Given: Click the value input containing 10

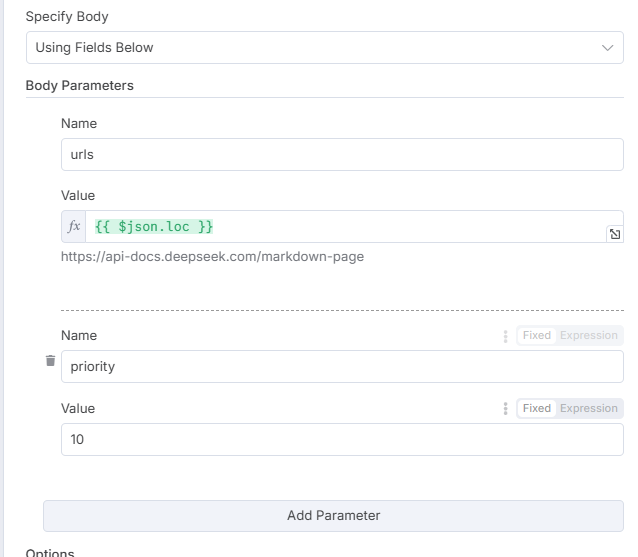Looking at the screenshot, I should point(341,439).
